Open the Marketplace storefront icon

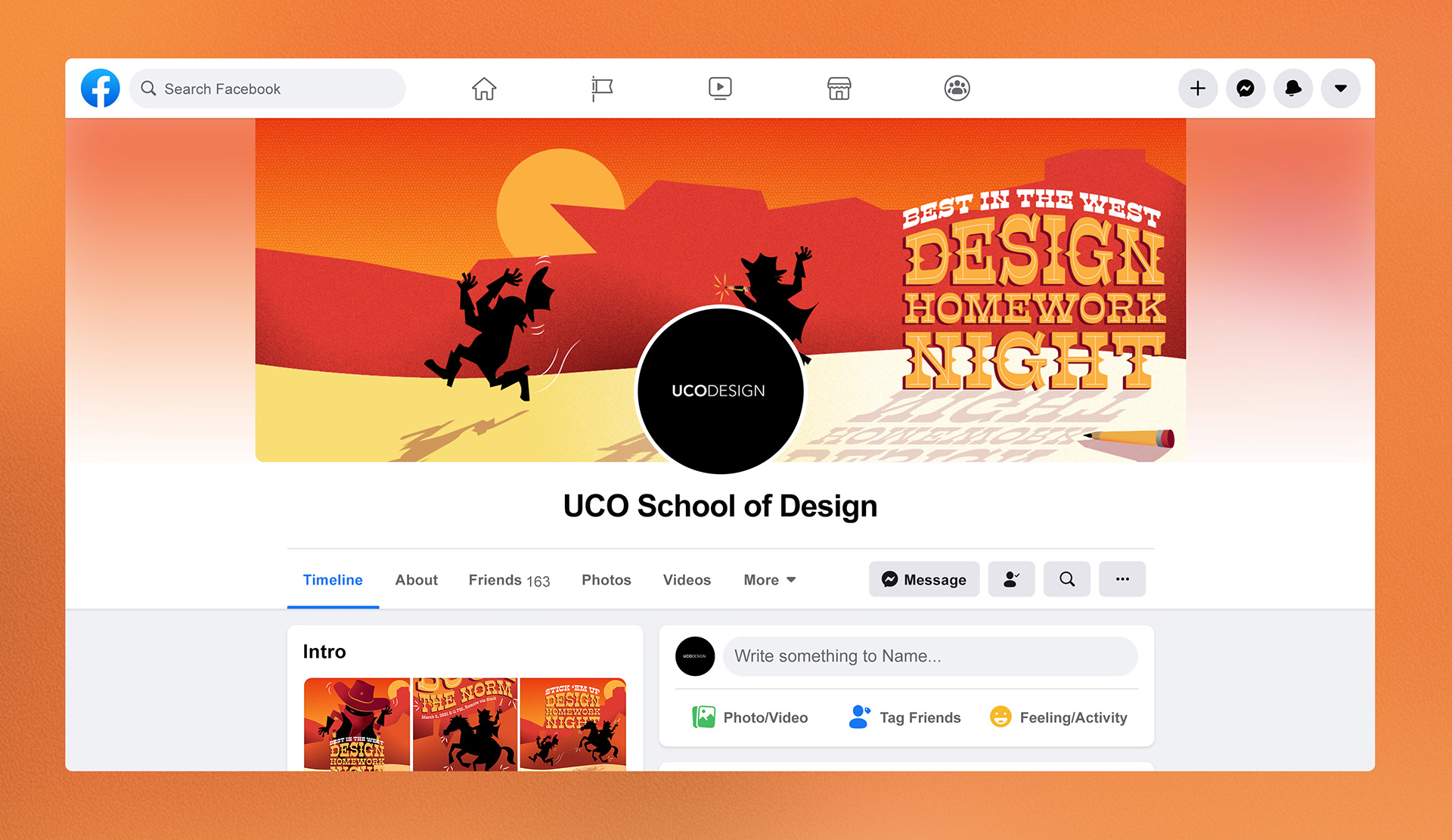[839, 88]
